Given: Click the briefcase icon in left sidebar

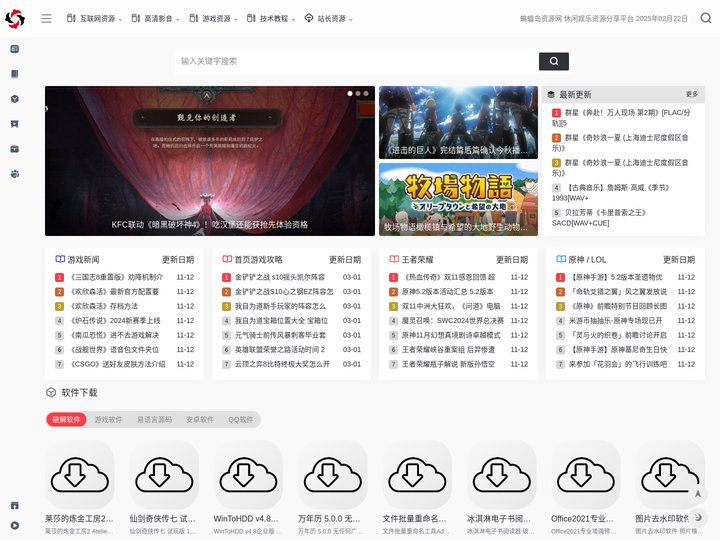Looking at the screenshot, I should (x=15, y=149).
